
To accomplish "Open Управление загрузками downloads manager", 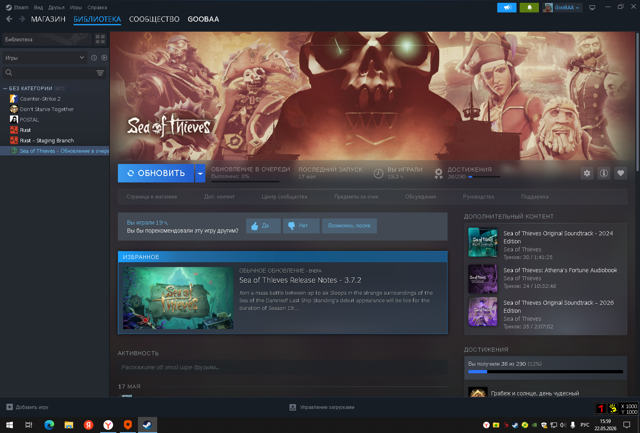I will pos(322,407).
